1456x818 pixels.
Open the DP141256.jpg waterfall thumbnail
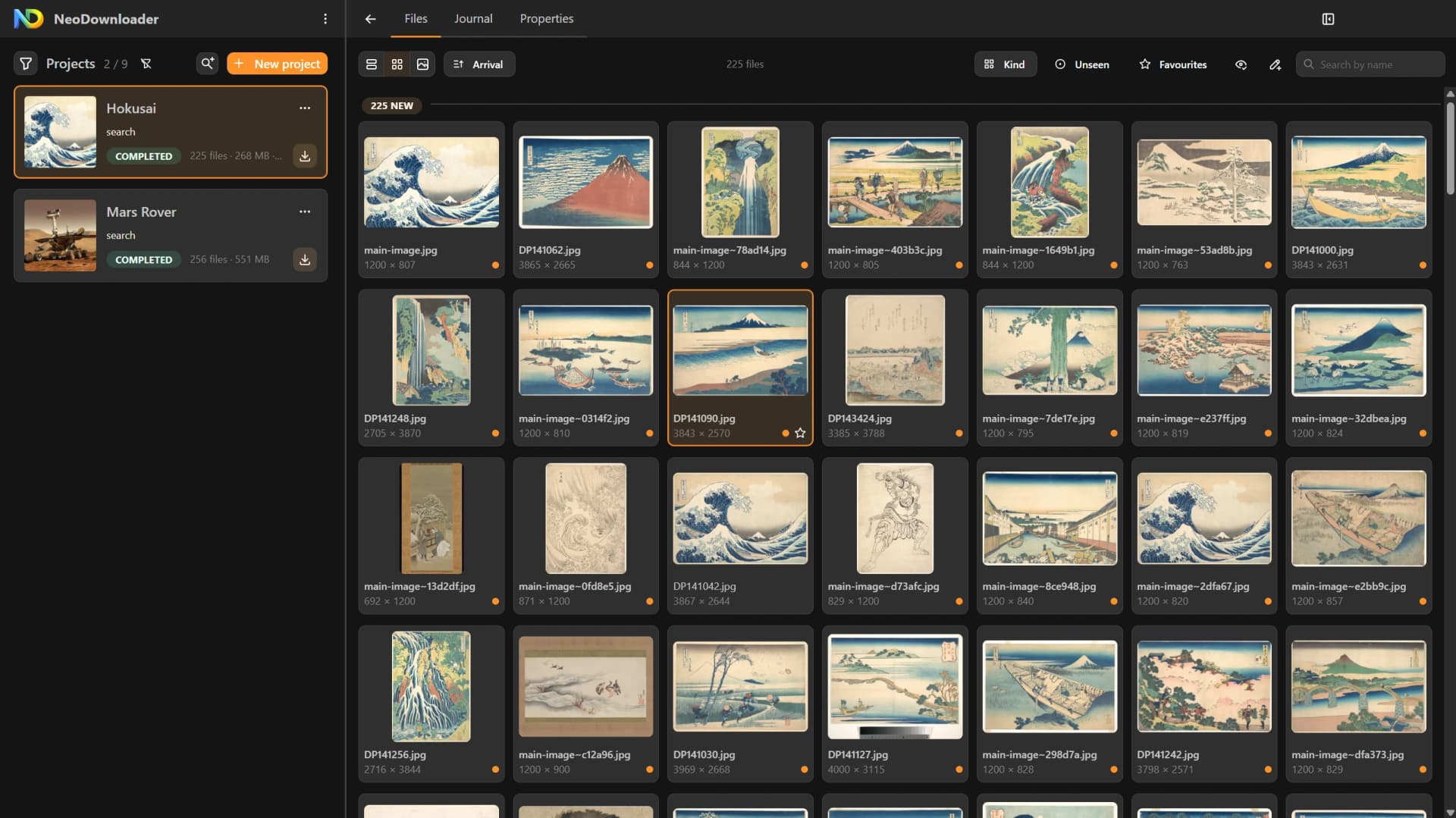[431, 686]
